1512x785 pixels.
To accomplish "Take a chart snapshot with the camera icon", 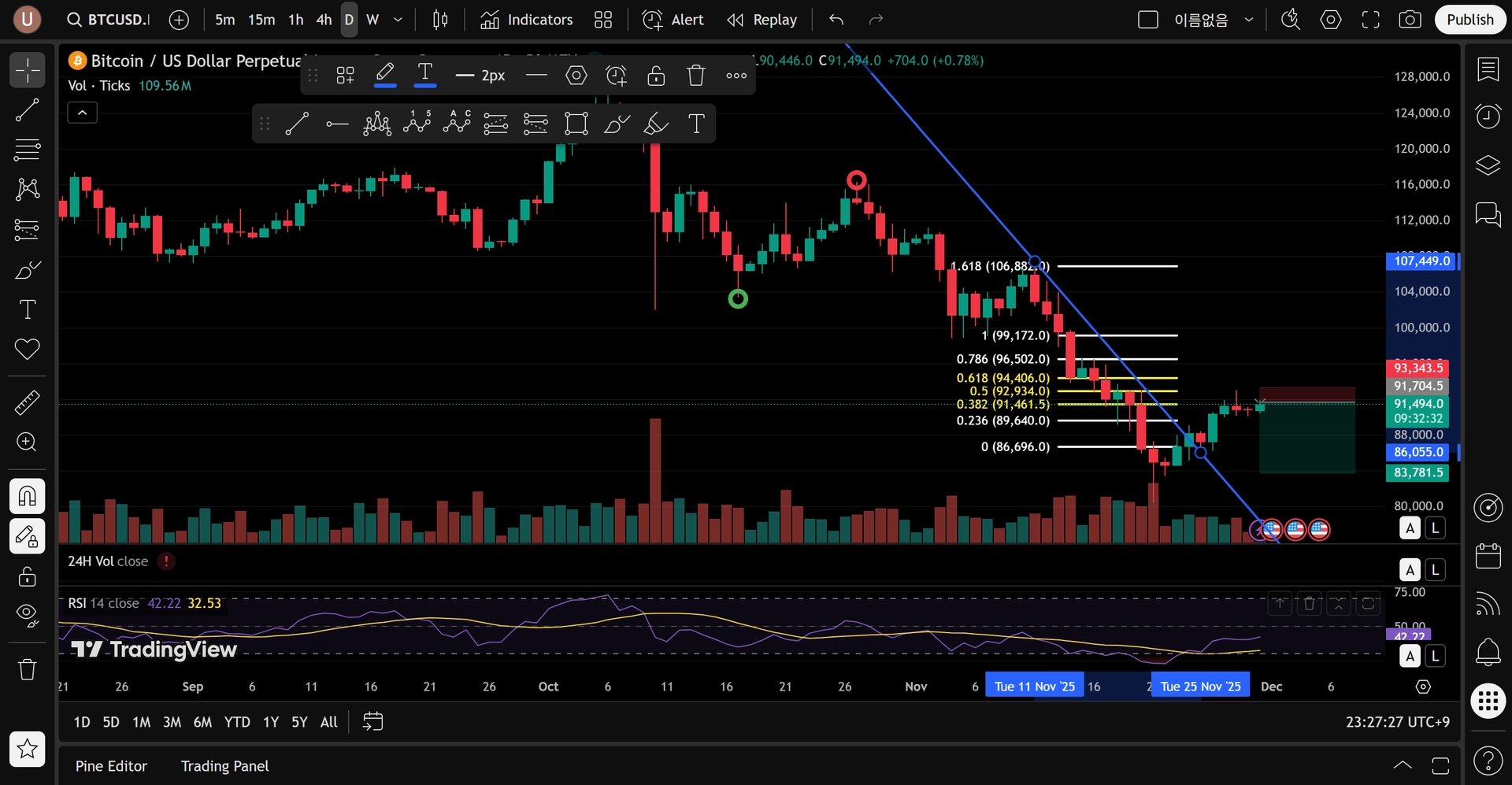I will (1410, 20).
